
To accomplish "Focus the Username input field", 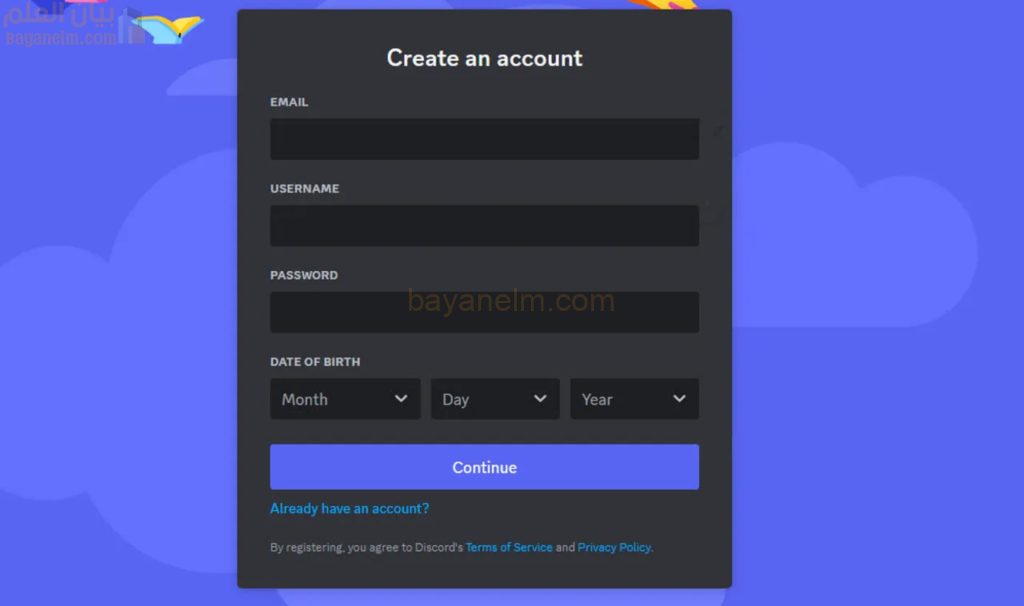I will point(485,226).
